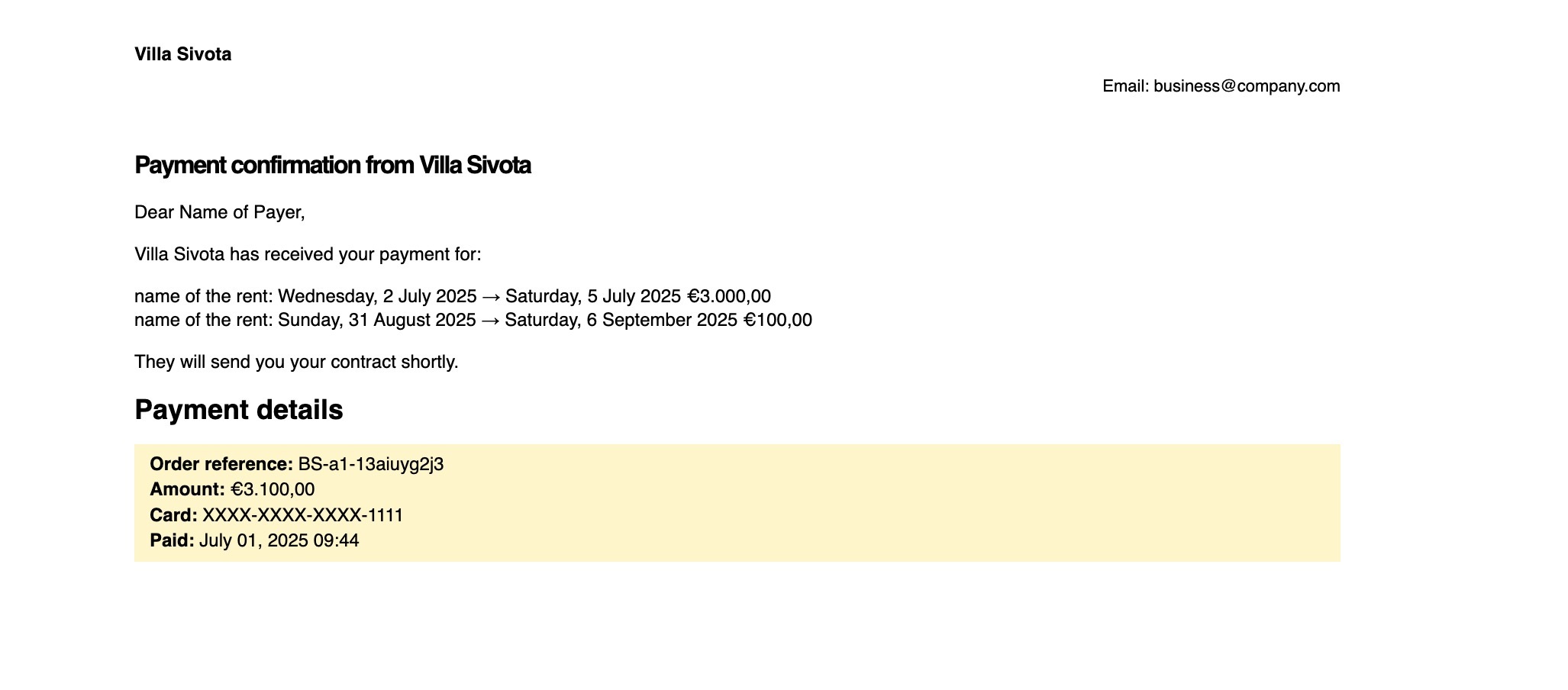This screenshot has width=1568, height=690.
Task: Click the "They will send you your contract" sentence
Action: click(x=296, y=362)
